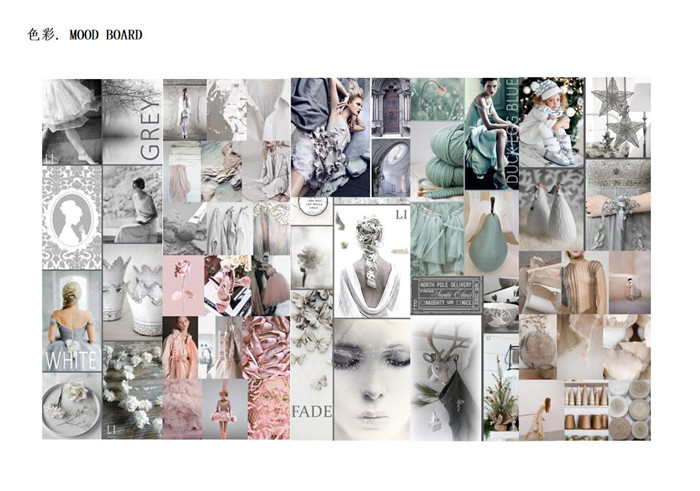This screenshot has width=700, height=491.
Task: Click the FADE text label
Action: click(x=305, y=411)
